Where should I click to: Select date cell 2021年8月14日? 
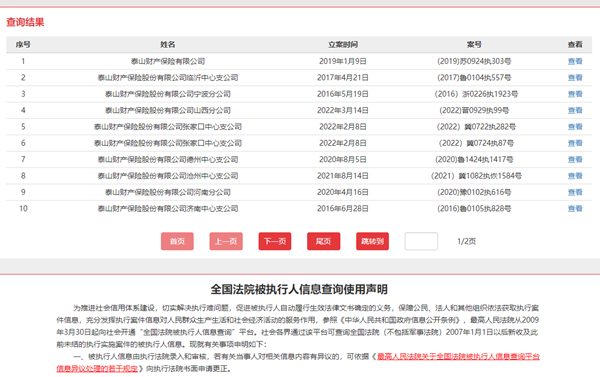(343, 176)
